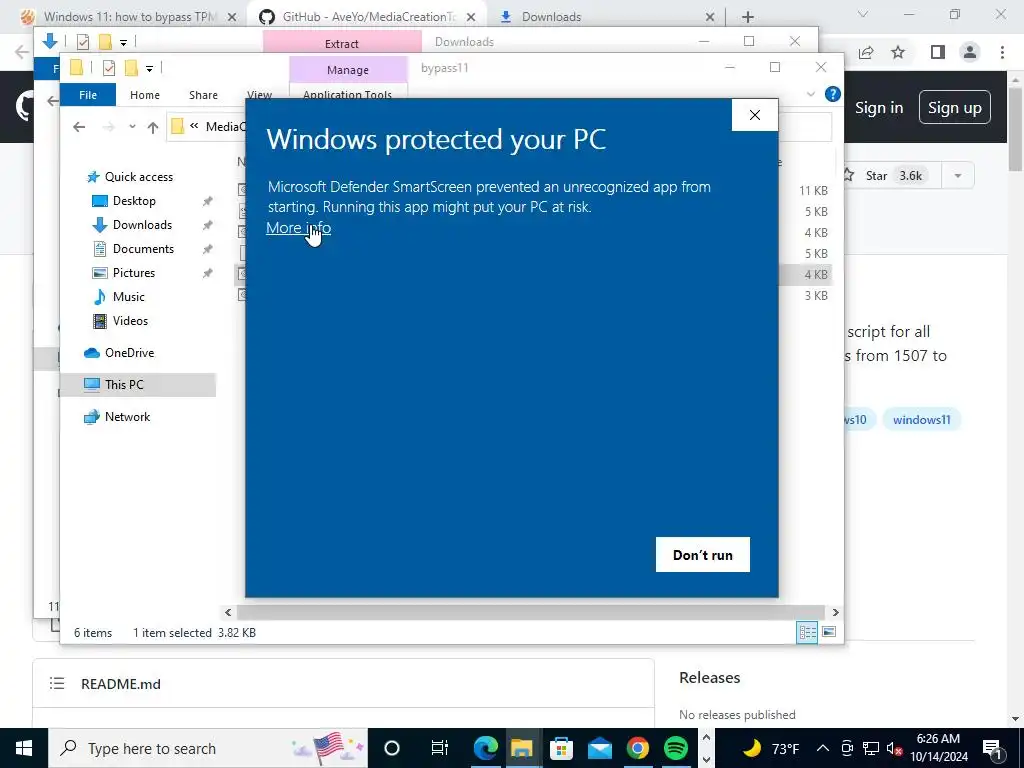Click the new folder icon in title bar
The width and height of the screenshot is (1024, 768).
[x=131, y=67]
